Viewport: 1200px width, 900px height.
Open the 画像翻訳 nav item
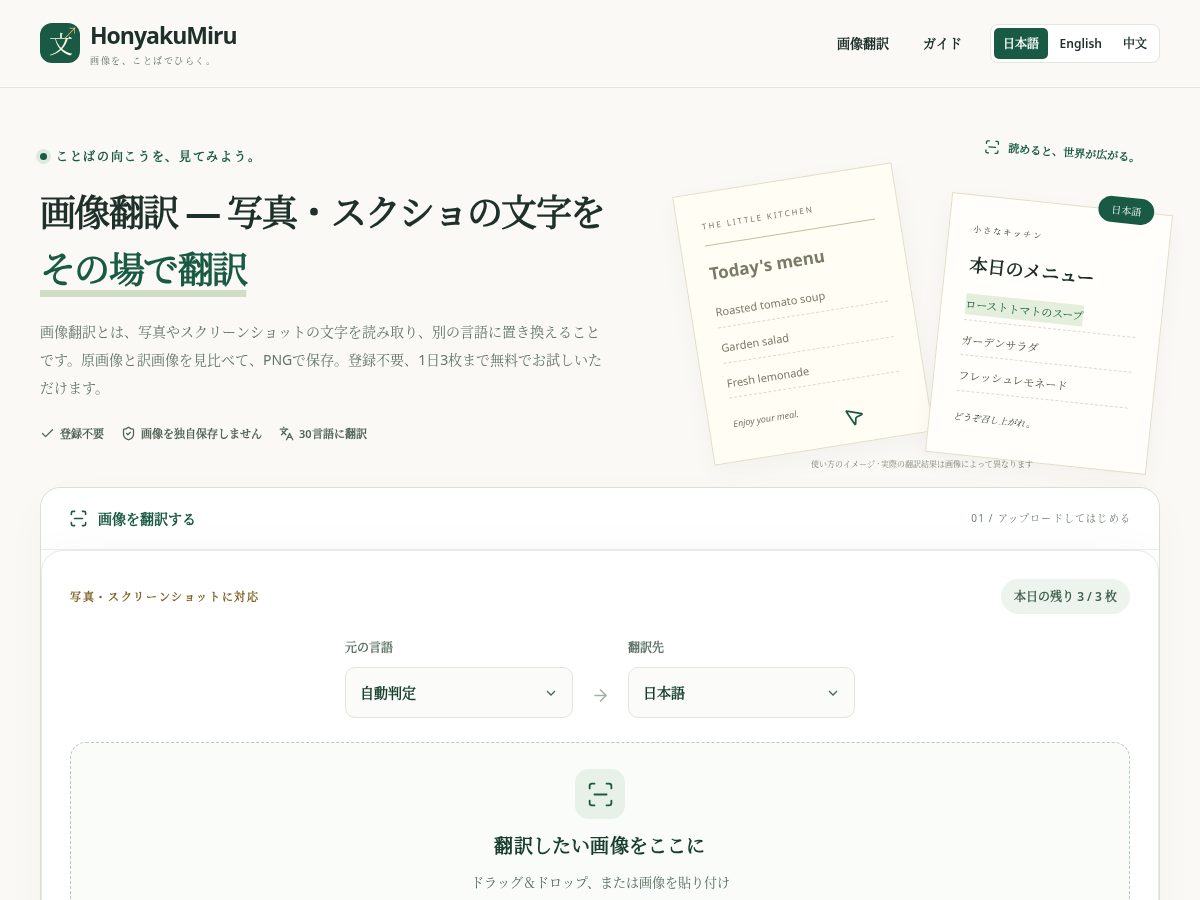(863, 44)
